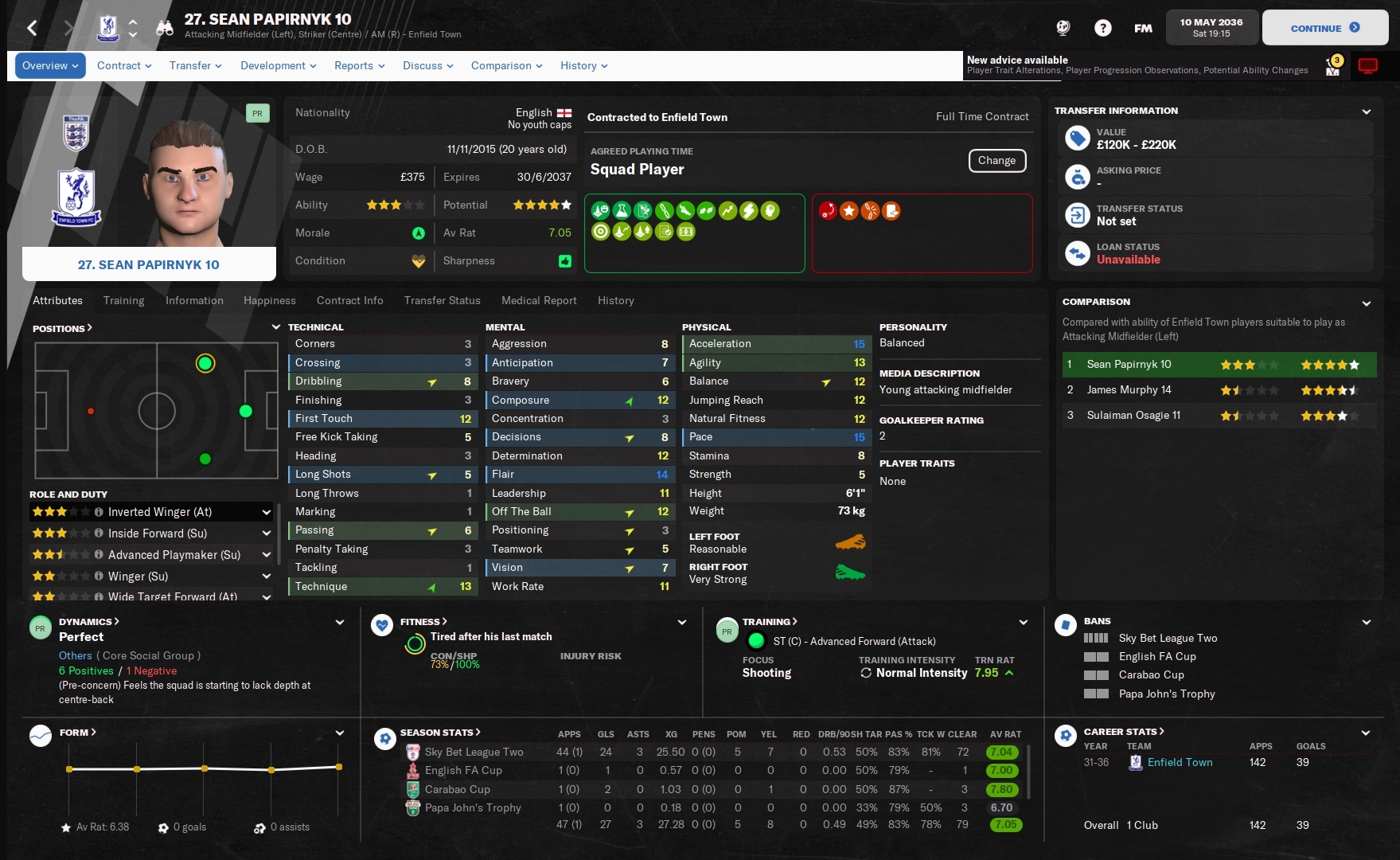Screen dimensions: 1400x860
Task: Switch to the Information tab
Action: click(x=194, y=301)
